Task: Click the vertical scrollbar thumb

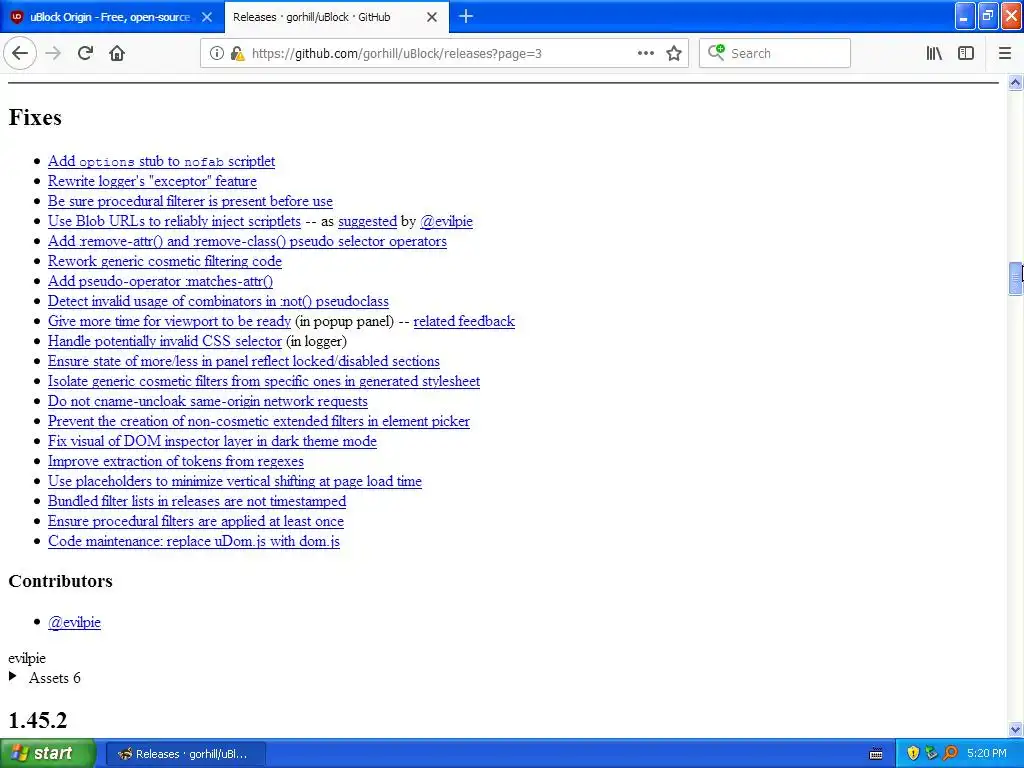Action: coord(1015,278)
